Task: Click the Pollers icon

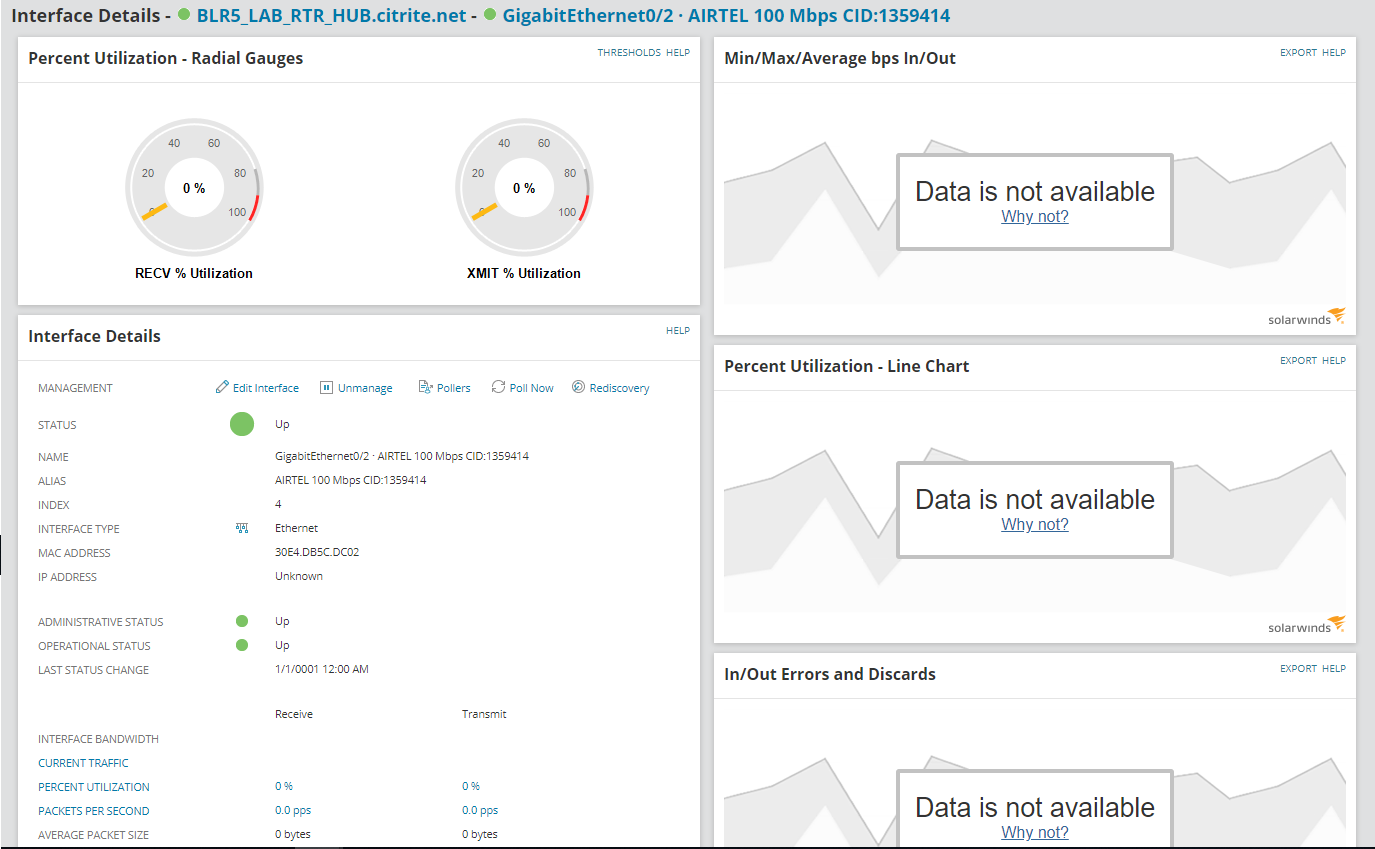Action: pyautogui.click(x=425, y=387)
